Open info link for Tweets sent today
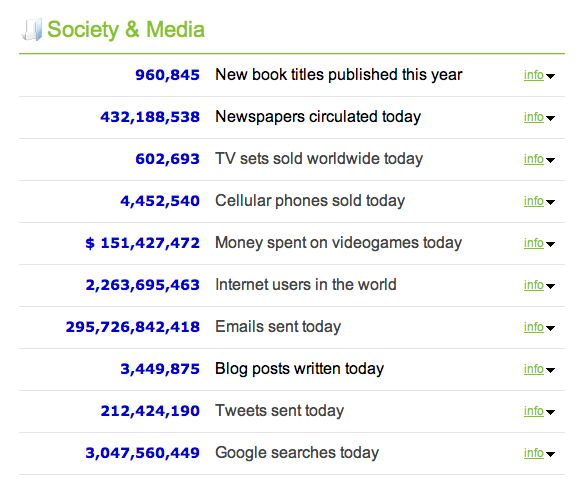Viewport: 581px width, 501px height. coord(534,411)
